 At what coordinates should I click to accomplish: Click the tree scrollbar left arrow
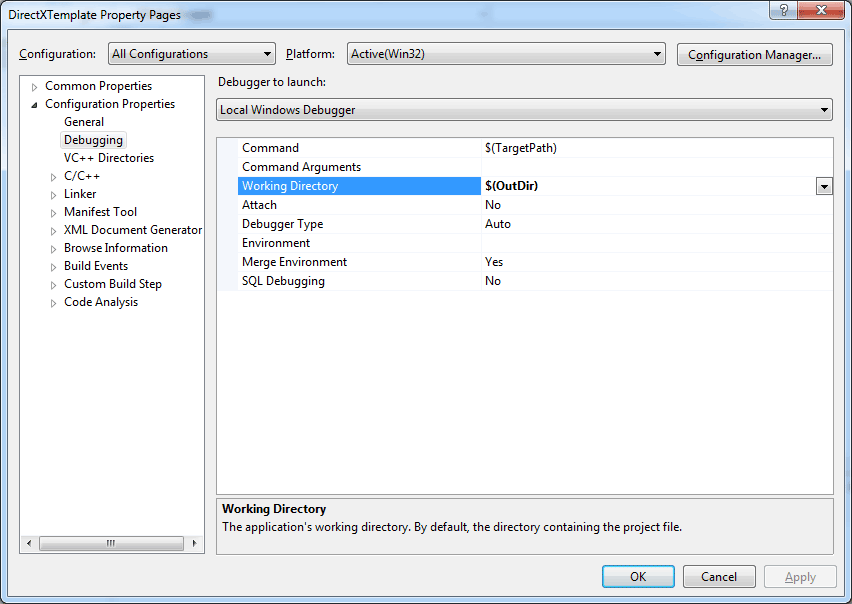click(29, 543)
